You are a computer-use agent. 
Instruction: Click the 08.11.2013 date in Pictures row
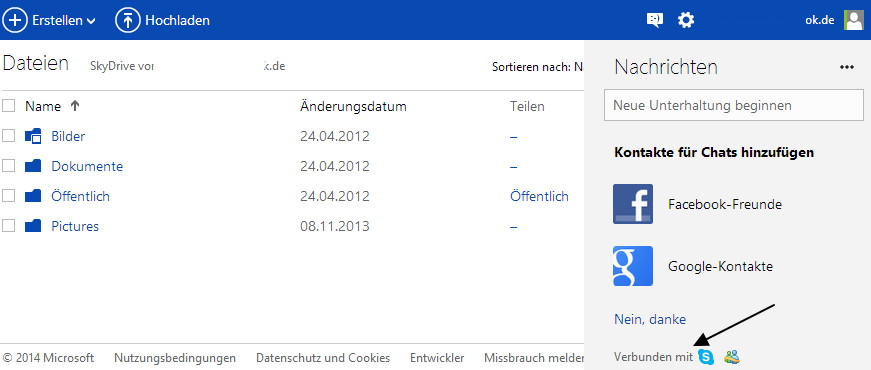(x=335, y=226)
